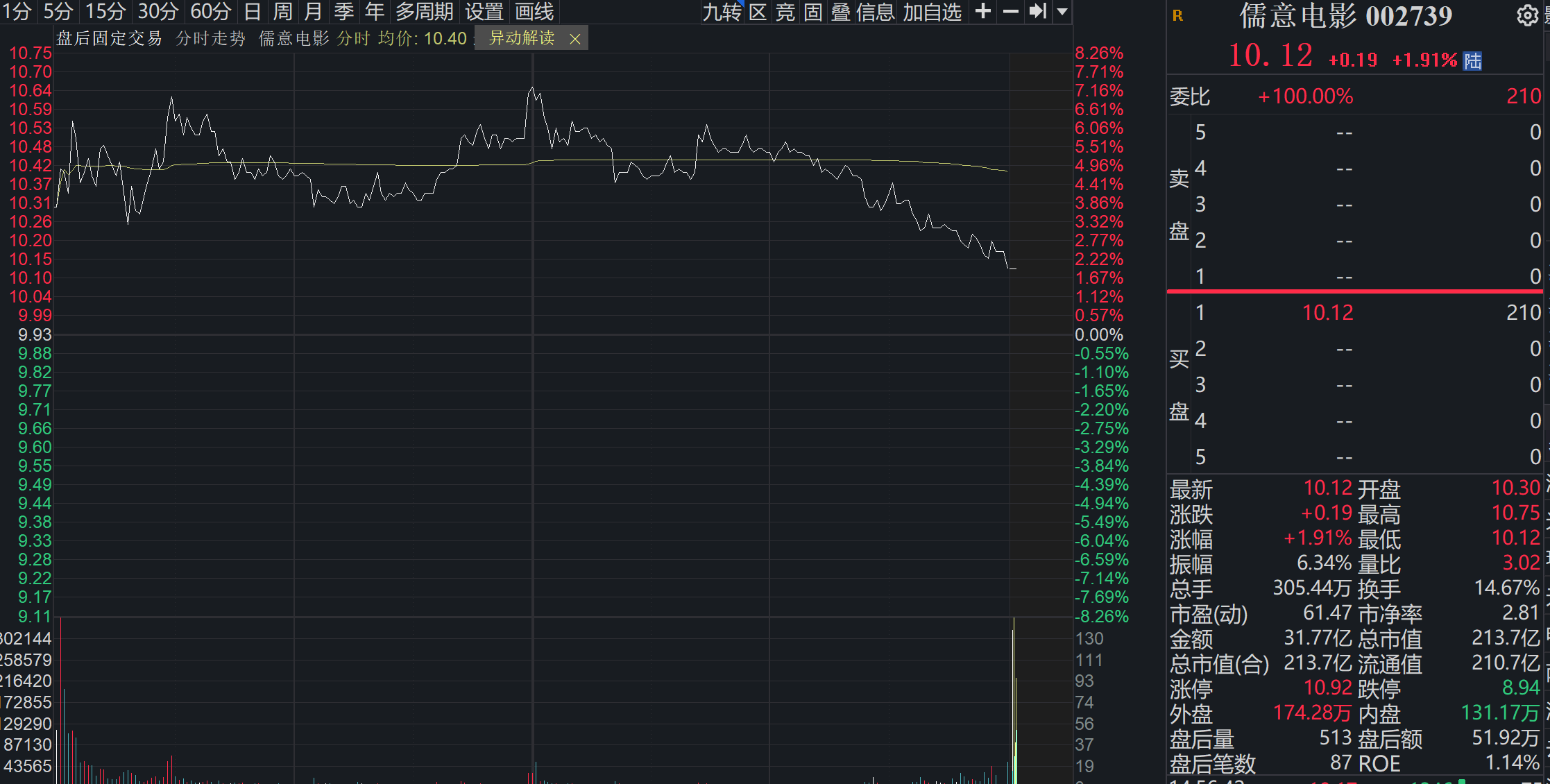The width and height of the screenshot is (1550, 784).
Task: Click the 开盘 value 10.30
Action: point(1516,488)
